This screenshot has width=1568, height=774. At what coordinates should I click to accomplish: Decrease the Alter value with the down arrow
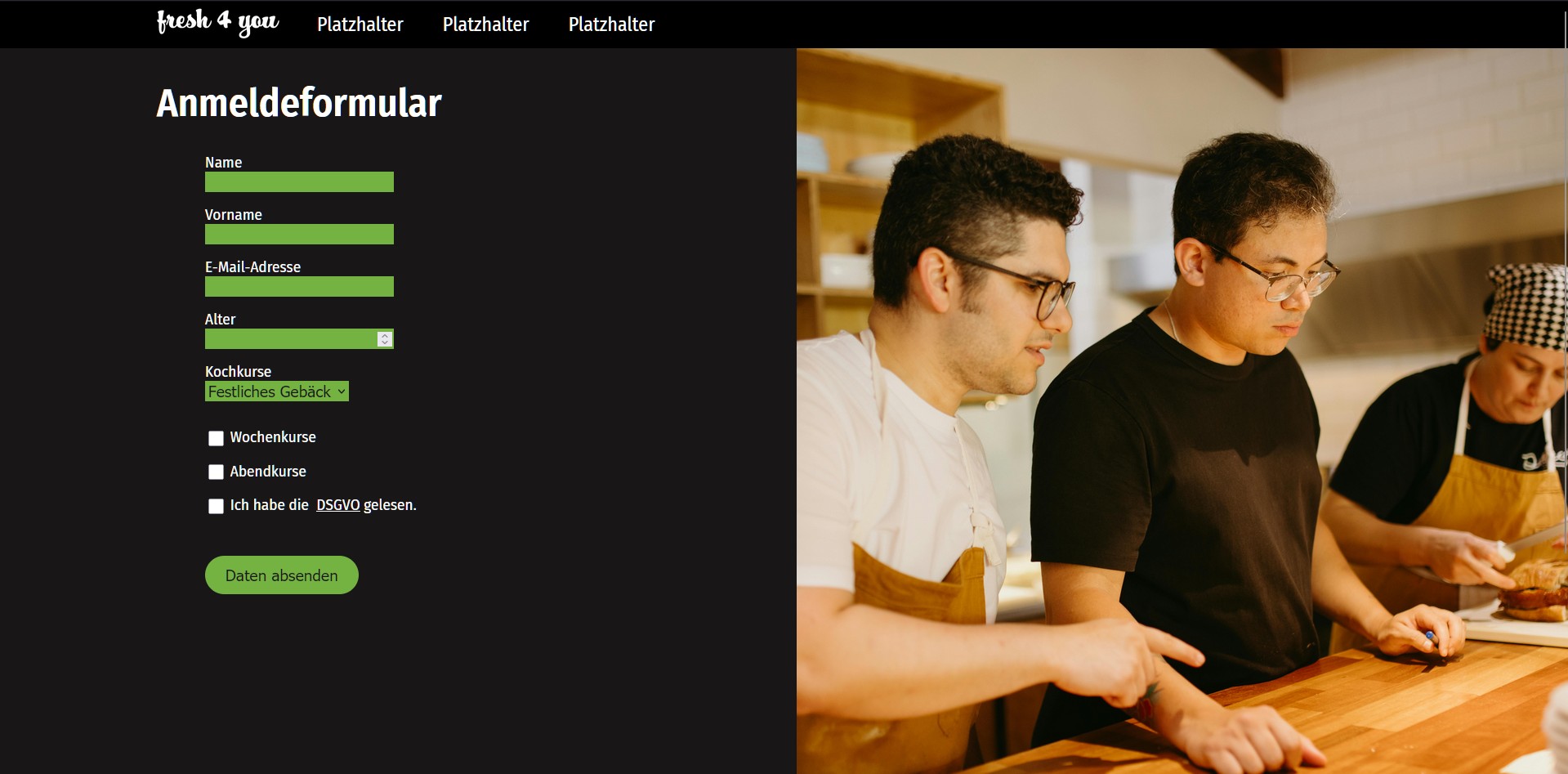(385, 342)
